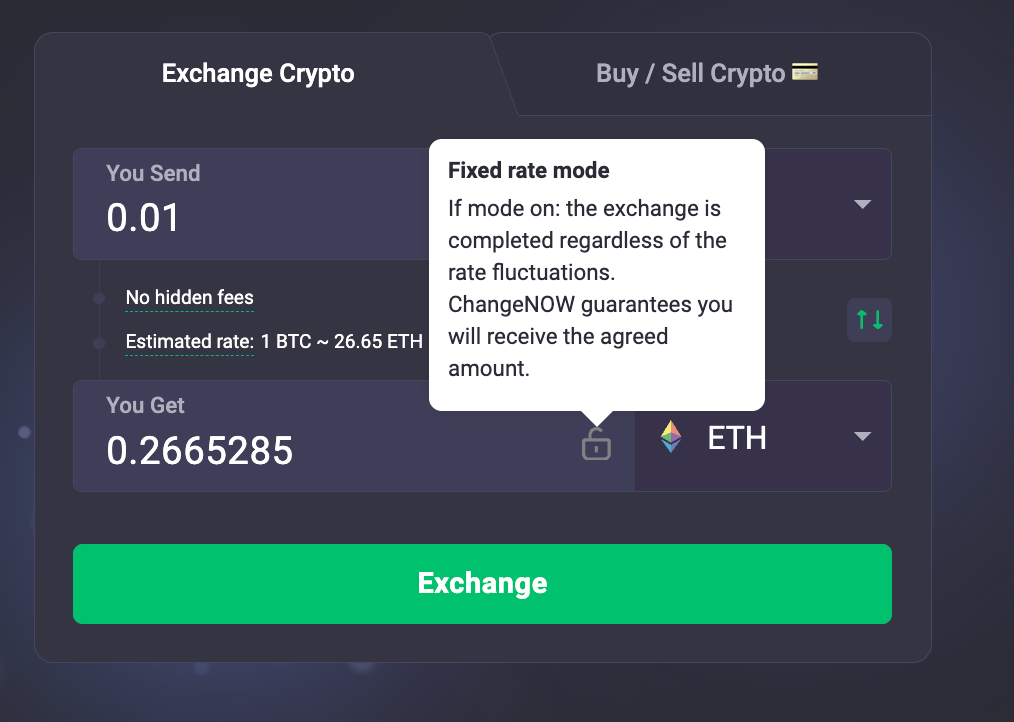Switch to the Exchange Crypto tab
1014x722 pixels.
(x=258, y=74)
